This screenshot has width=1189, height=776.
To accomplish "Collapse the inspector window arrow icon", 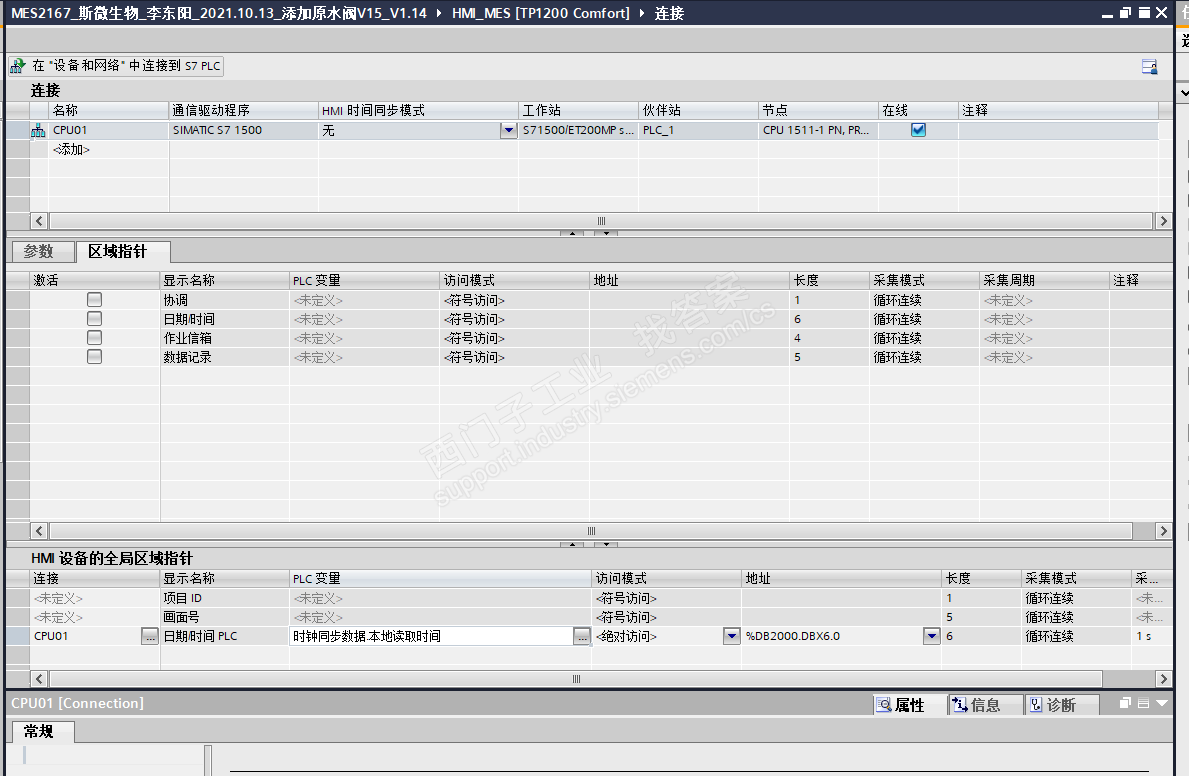I will click(x=1162, y=703).
